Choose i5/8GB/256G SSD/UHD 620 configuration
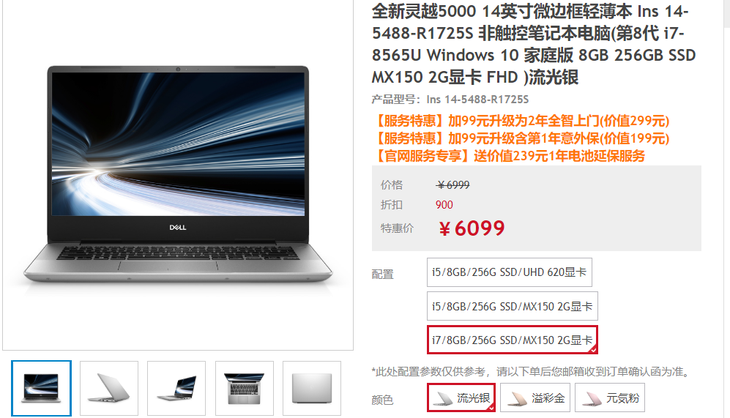Screen dimensions: 730x418 (x=509, y=272)
